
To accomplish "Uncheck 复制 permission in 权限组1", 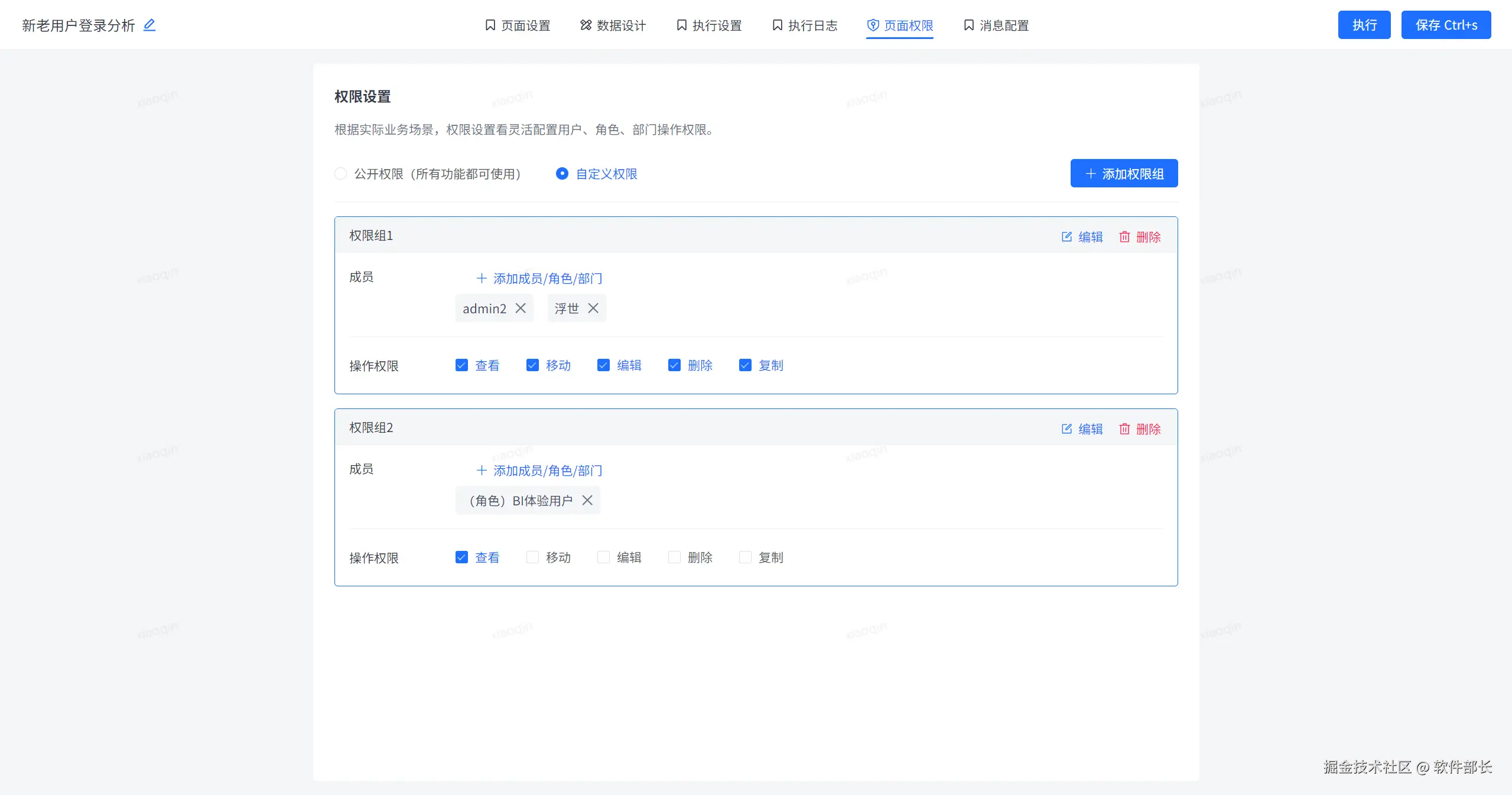I will pyautogui.click(x=745, y=365).
